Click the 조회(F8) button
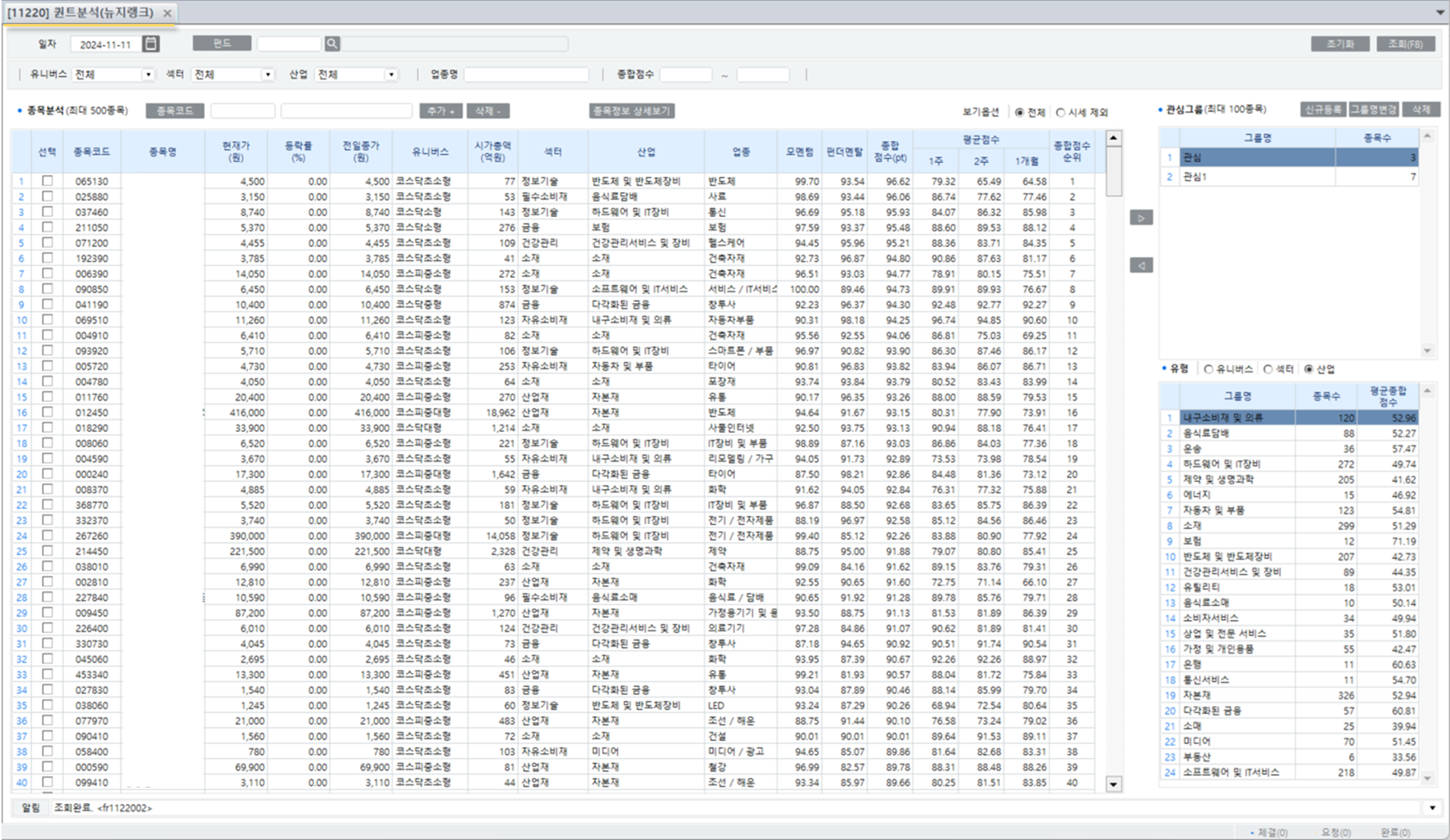The width and height of the screenshot is (1450, 840). pyautogui.click(x=1405, y=44)
